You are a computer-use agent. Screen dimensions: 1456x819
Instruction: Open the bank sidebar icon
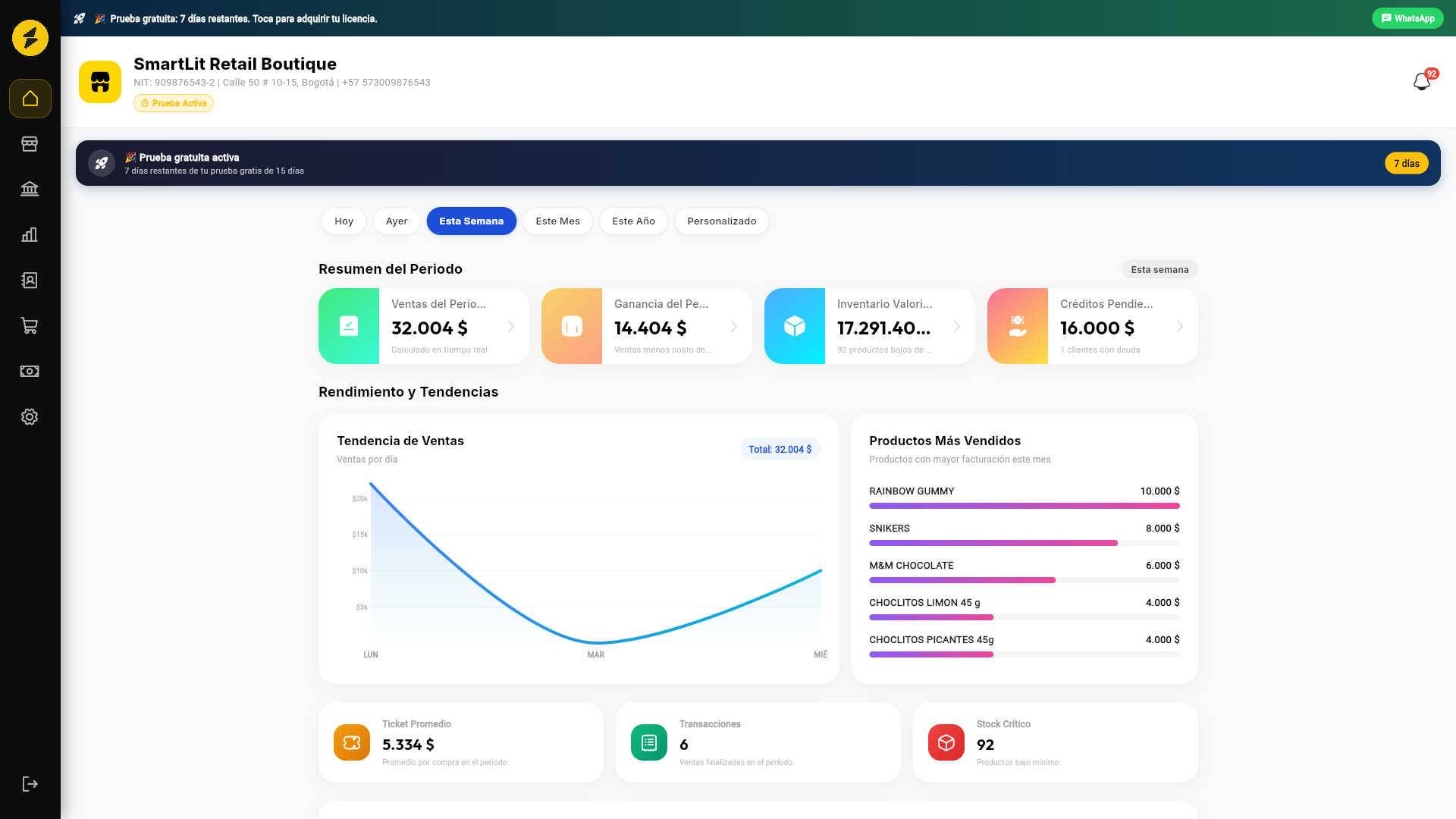[x=30, y=189]
